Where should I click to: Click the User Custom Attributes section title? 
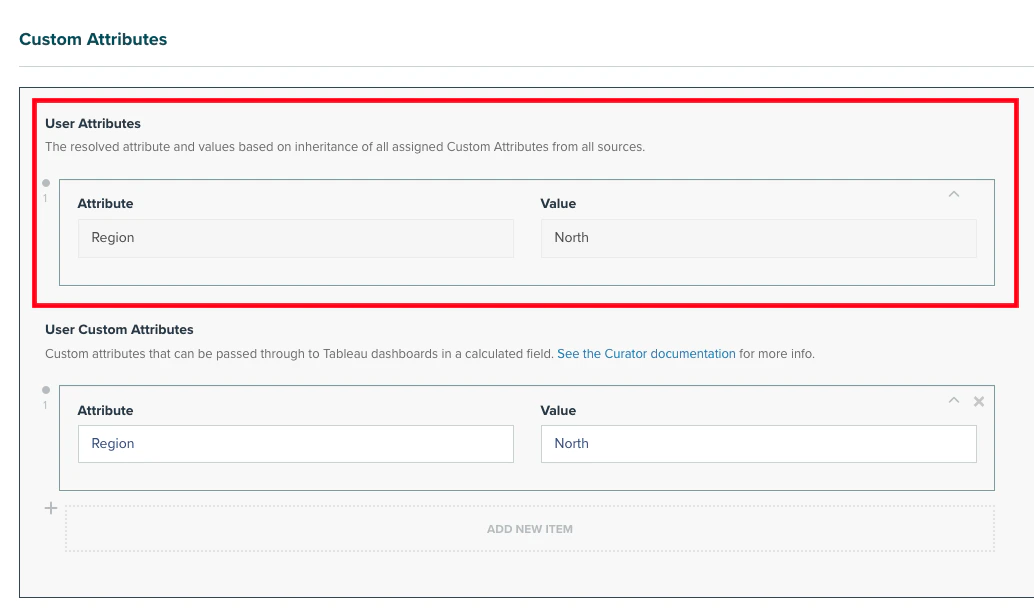pos(118,329)
